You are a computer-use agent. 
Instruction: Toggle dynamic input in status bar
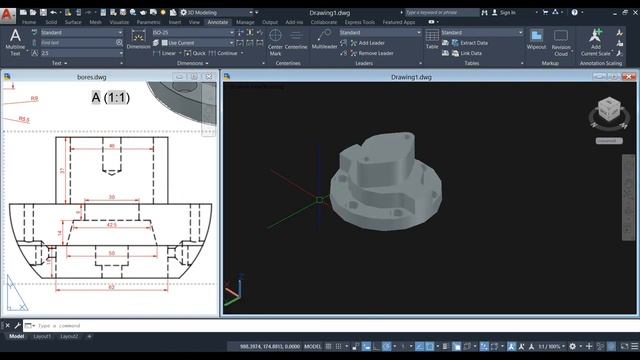(366, 346)
